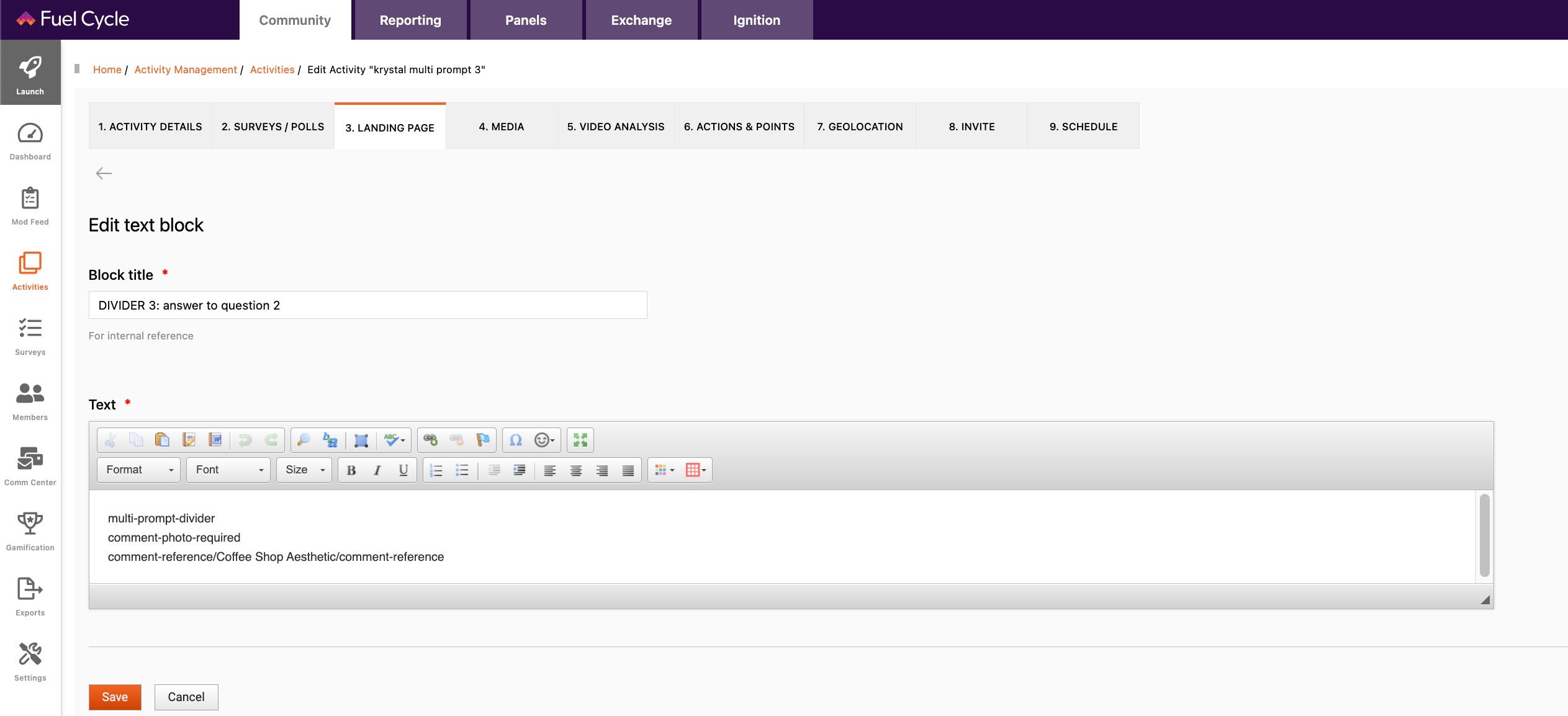Image resolution: width=1568 pixels, height=716 pixels.
Task: Toggle underline formatting
Action: coord(403,470)
